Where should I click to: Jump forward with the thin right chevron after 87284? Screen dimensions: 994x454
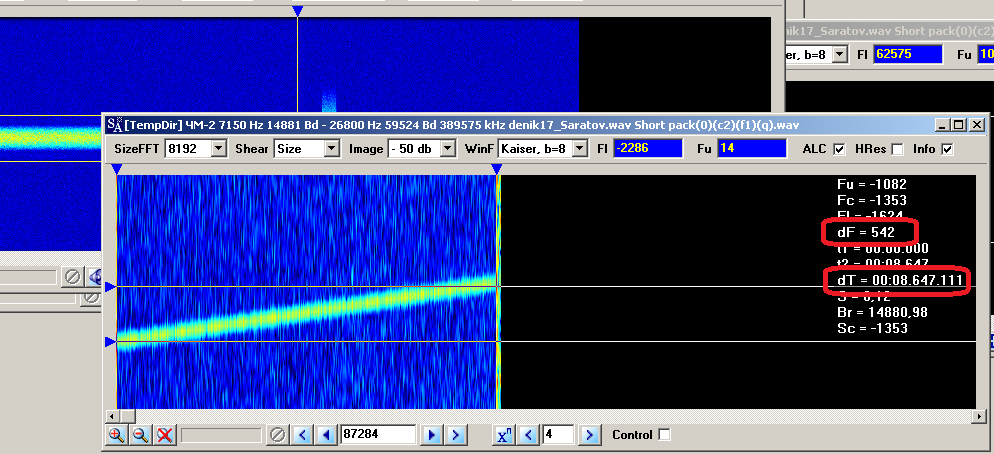pos(456,435)
